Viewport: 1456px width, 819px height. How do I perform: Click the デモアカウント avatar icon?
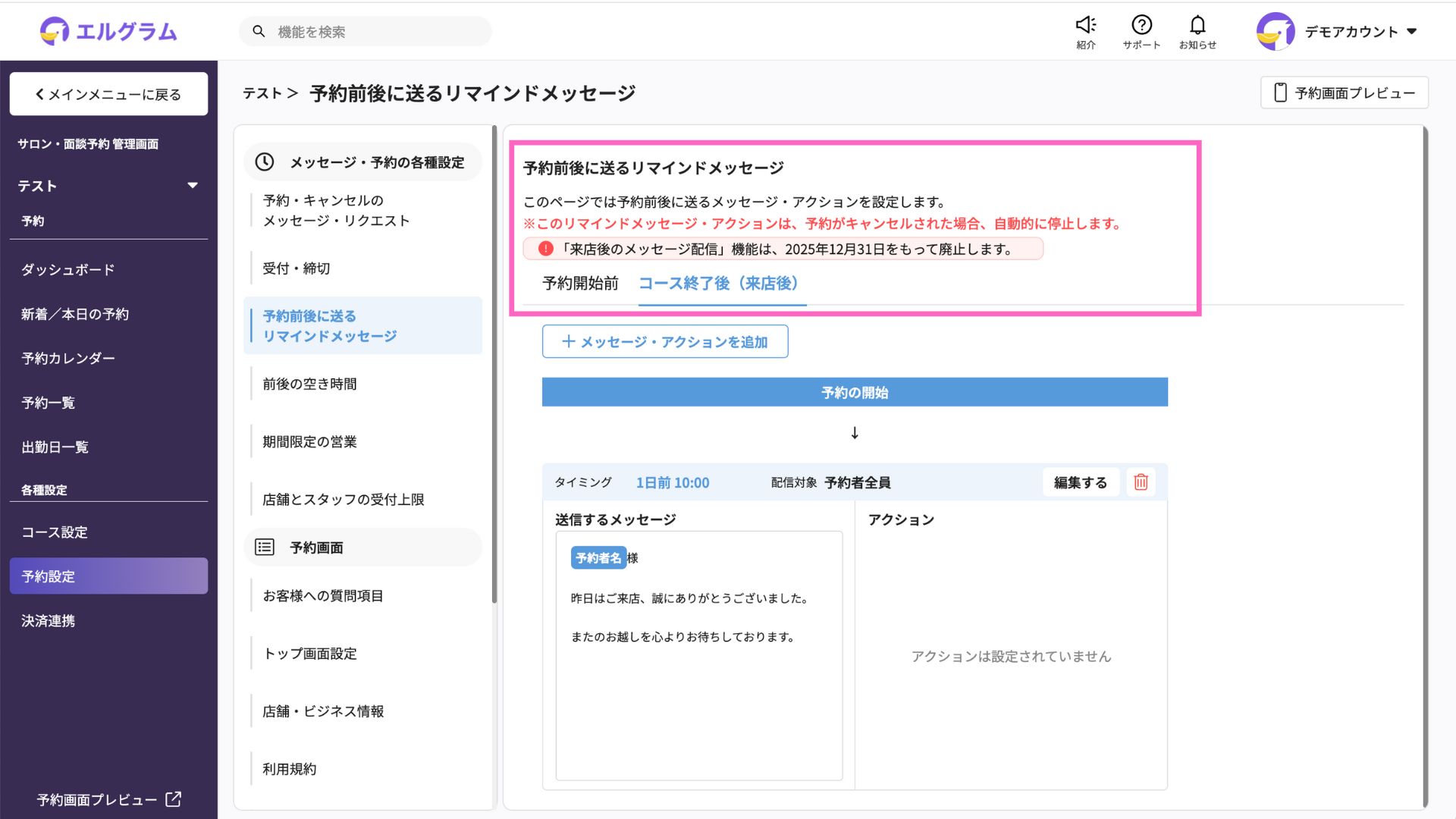1276,31
